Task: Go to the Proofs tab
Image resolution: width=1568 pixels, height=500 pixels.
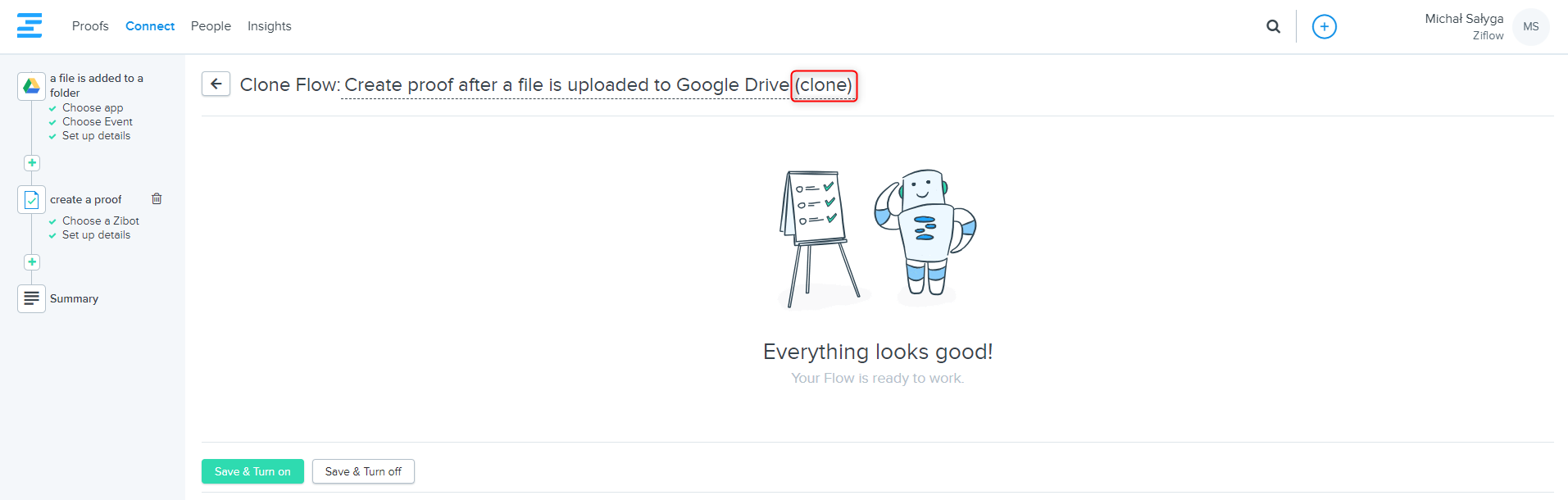Action: click(90, 26)
